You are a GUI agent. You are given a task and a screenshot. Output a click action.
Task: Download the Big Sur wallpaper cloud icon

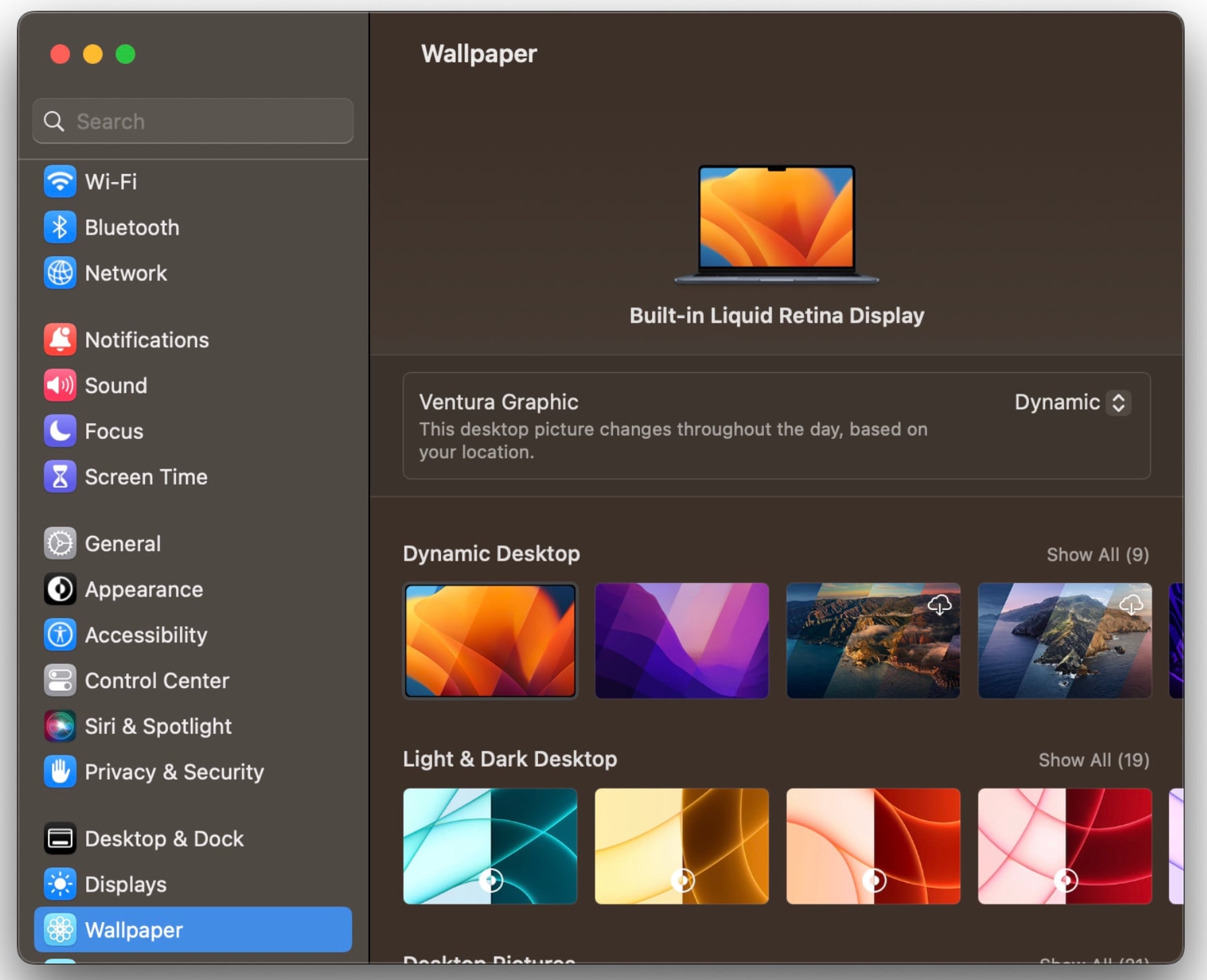(x=939, y=605)
